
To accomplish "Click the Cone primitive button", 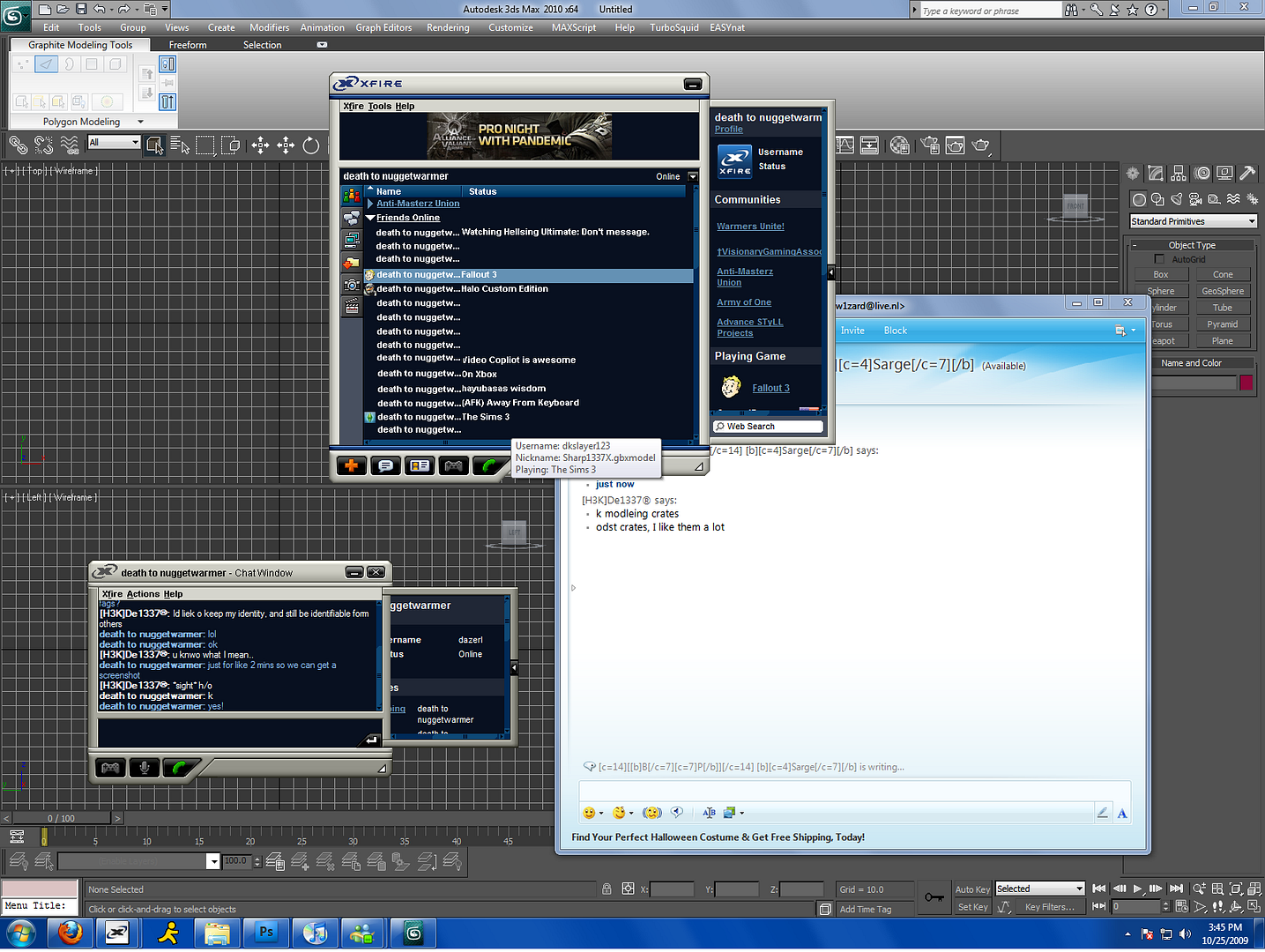I will [x=1223, y=275].
